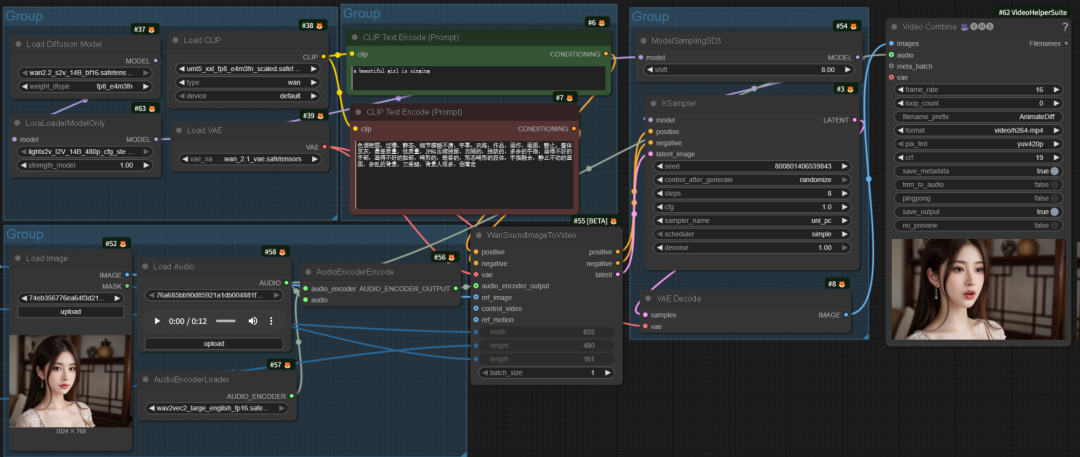Screen dimensions: 1080x457
Task: Open the Load Audio filename dropdown
Action: pyautogui.click(x=214, y=295)
